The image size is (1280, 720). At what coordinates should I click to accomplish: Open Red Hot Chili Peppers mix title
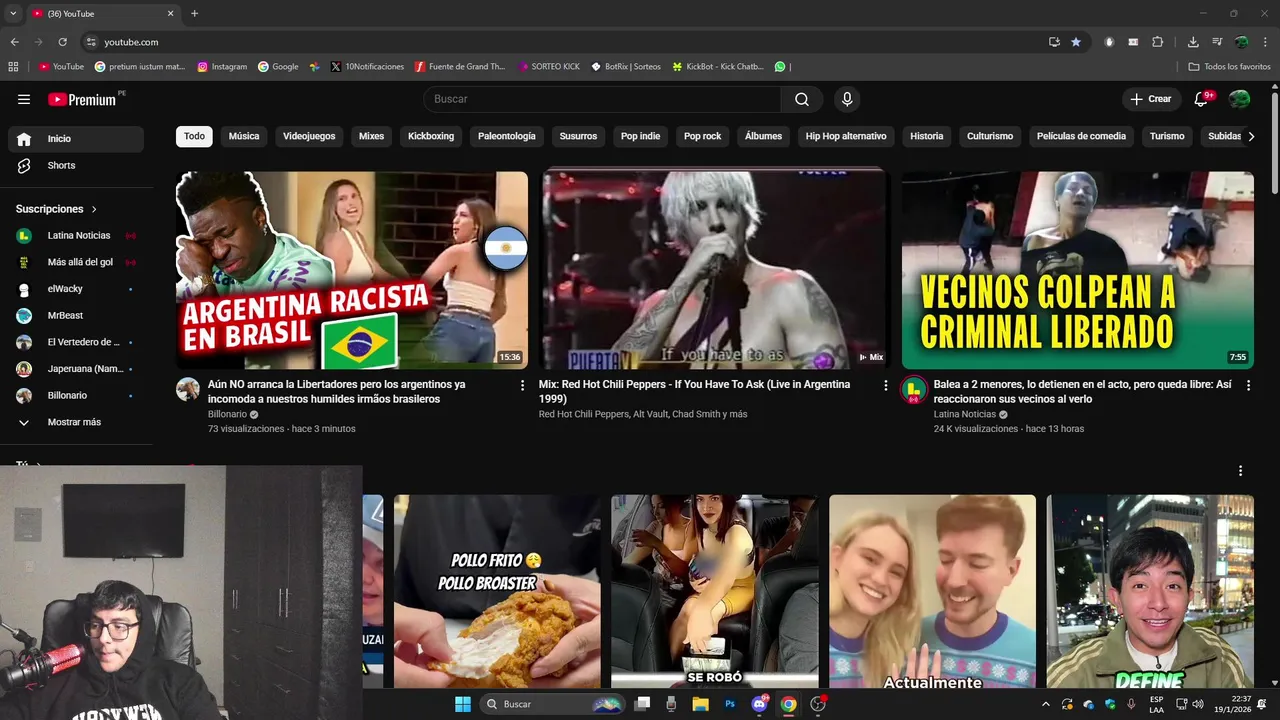pos(694,391)
